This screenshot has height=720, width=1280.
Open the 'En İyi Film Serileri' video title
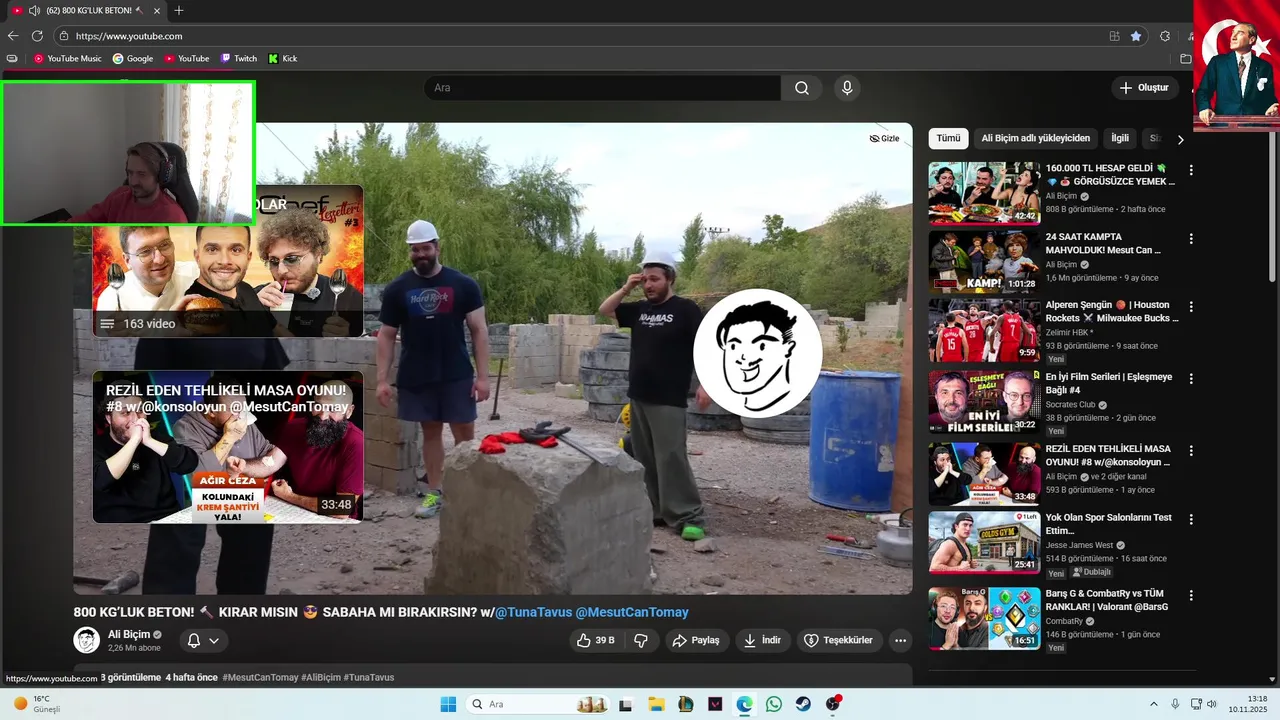pyautogui.click(x=1109, y=384)
